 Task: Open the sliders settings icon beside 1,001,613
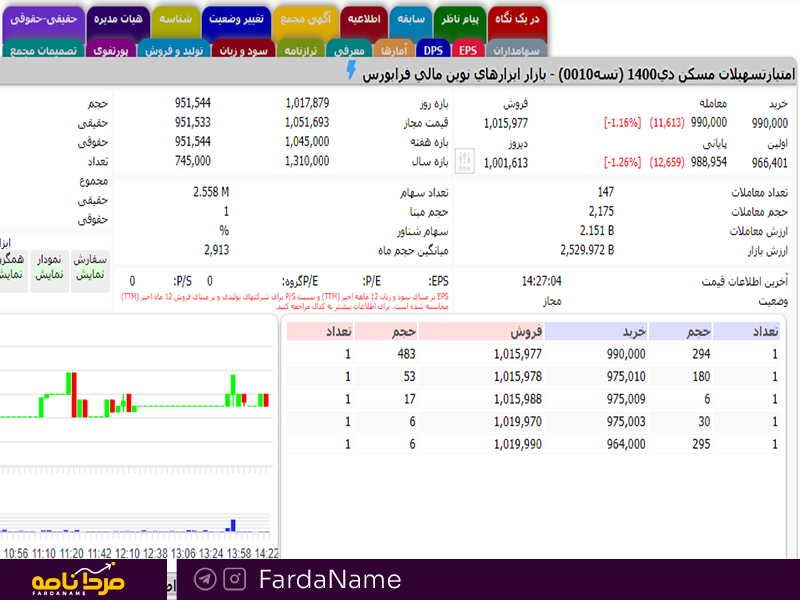click(464, 161)
